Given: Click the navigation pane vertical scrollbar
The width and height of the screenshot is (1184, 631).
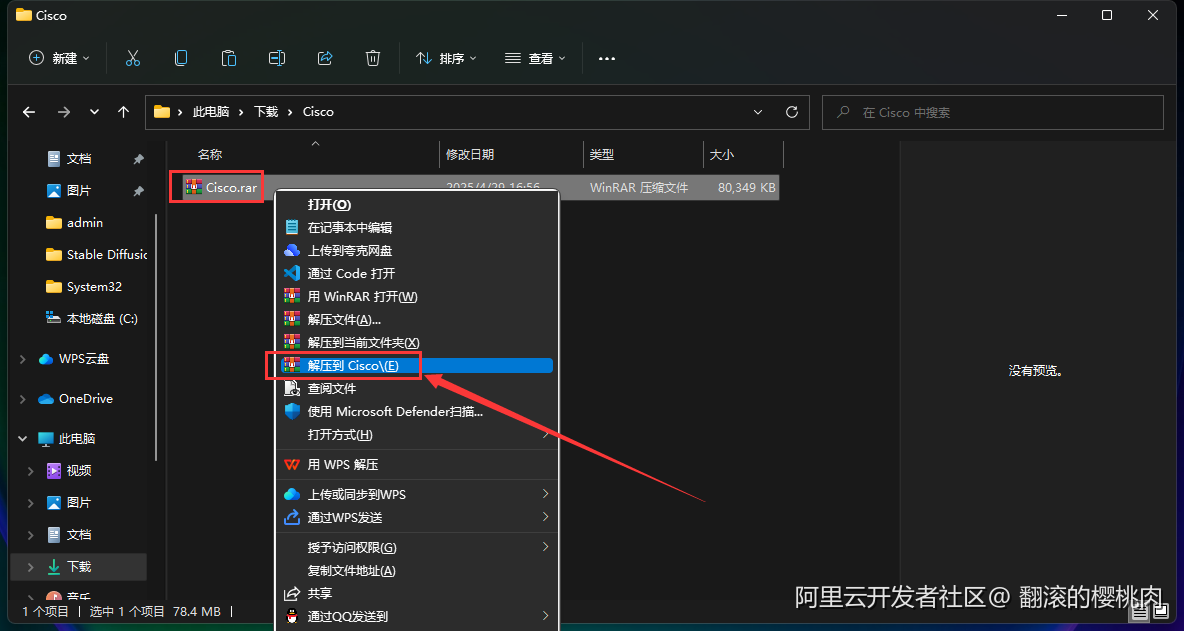Looking at the screenshot, I should pyautogui.click(x=156, y=336).
